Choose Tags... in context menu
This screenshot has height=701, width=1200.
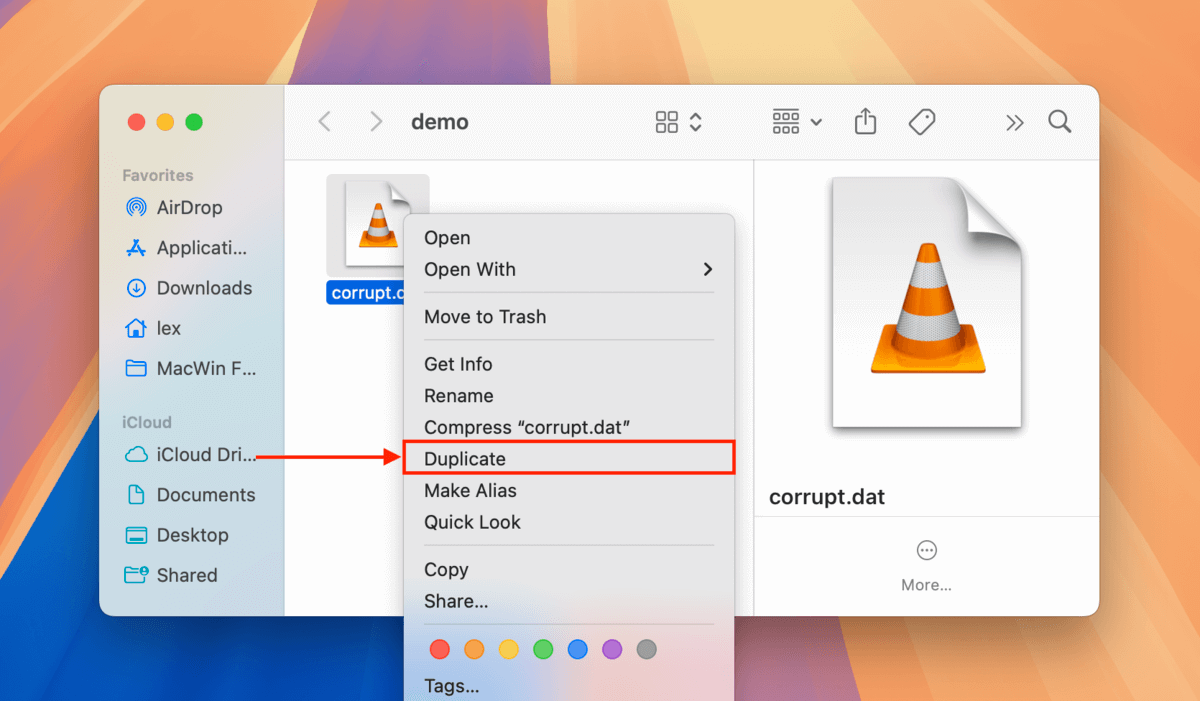[569, 686]
